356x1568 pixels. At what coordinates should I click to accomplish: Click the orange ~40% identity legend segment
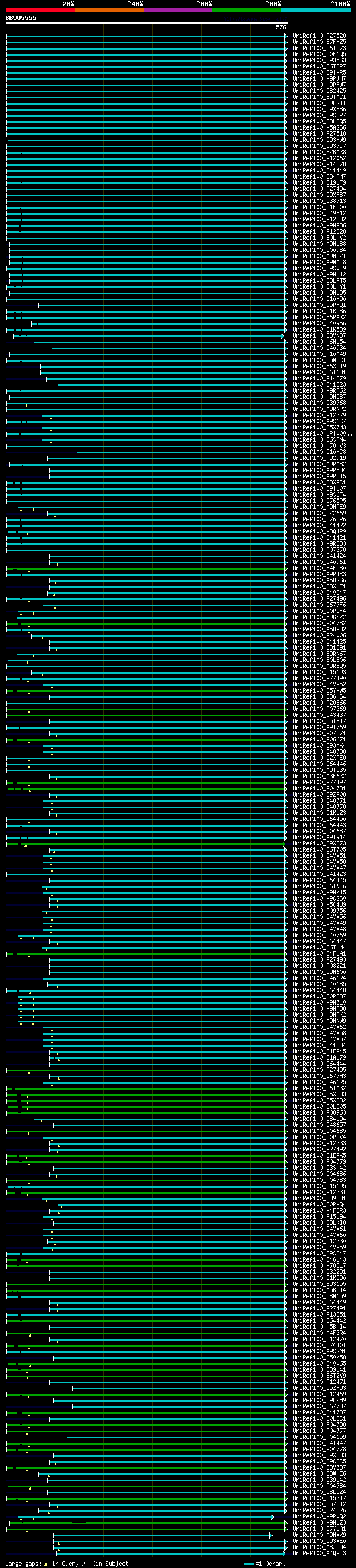click(109, 10)
